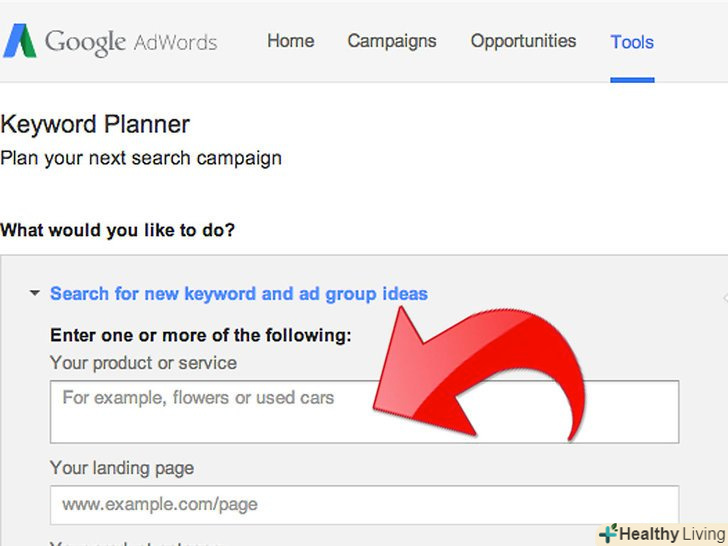Image resolution: width=728 pixels, height=546 pixels.
Task: Collapse the keyword ideas section triangle
Action: (35, 294)
